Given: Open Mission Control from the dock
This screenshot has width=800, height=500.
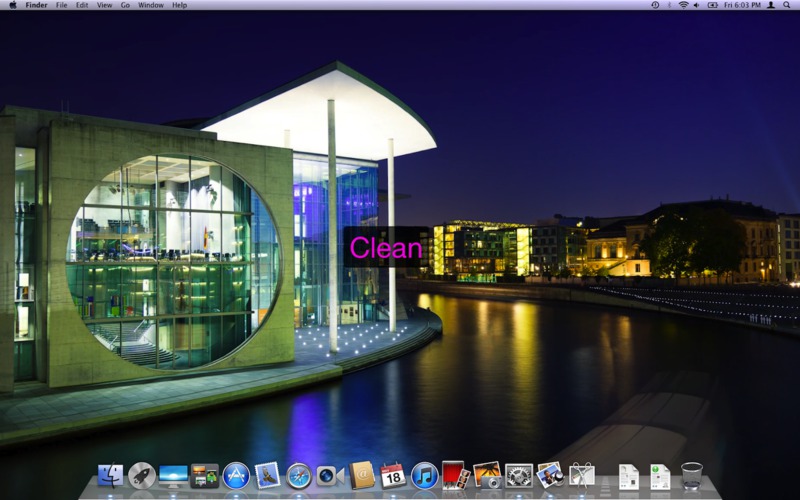Looking at the screenshot, I should pos(173,475).
